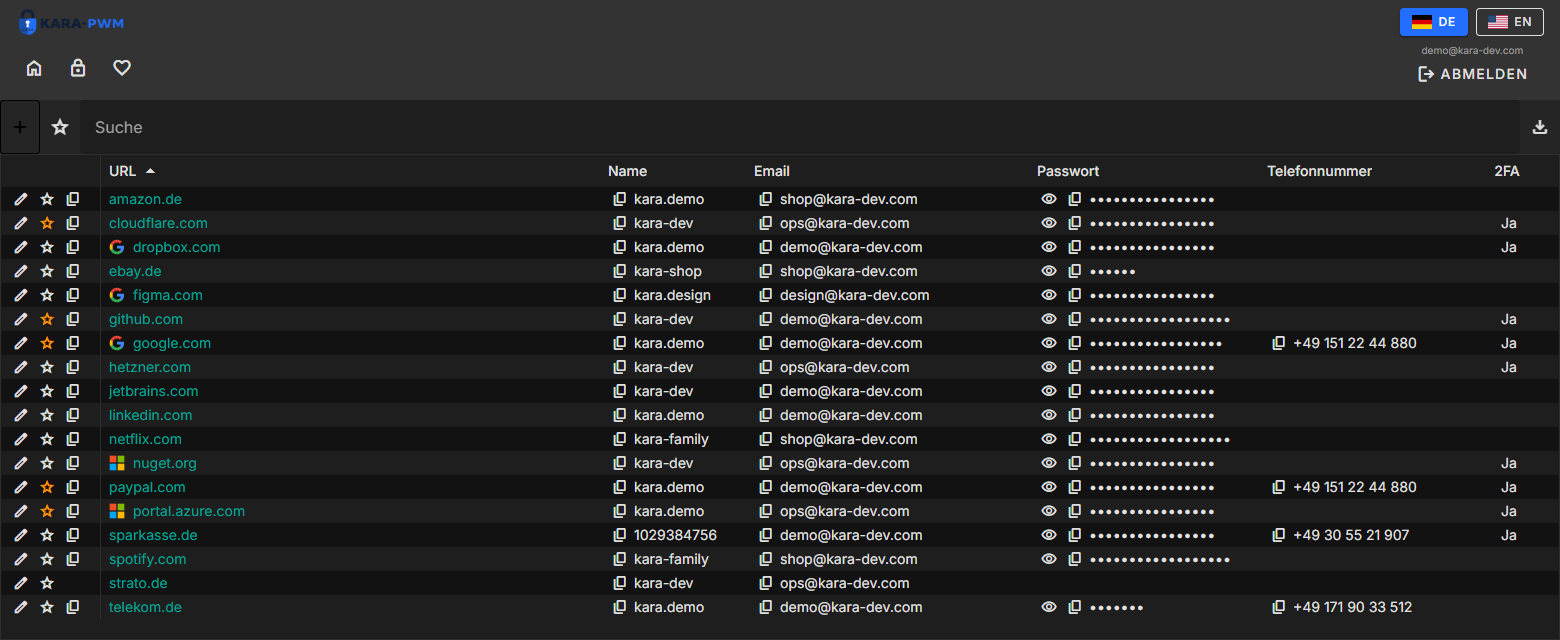Copy email of cloudflare.com entry
This screenshot has height=640, width=1560.
766,223
